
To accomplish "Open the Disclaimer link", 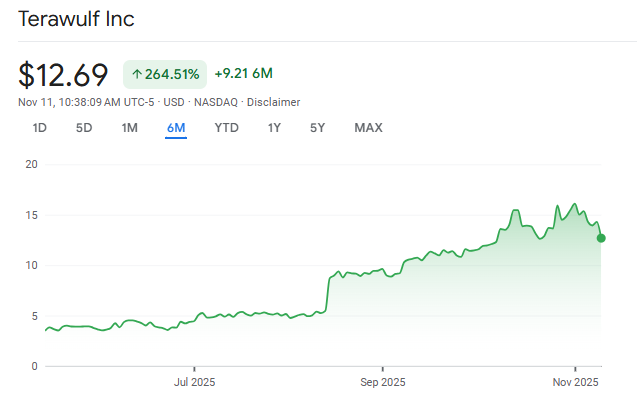I will click(x=274, y=102).
